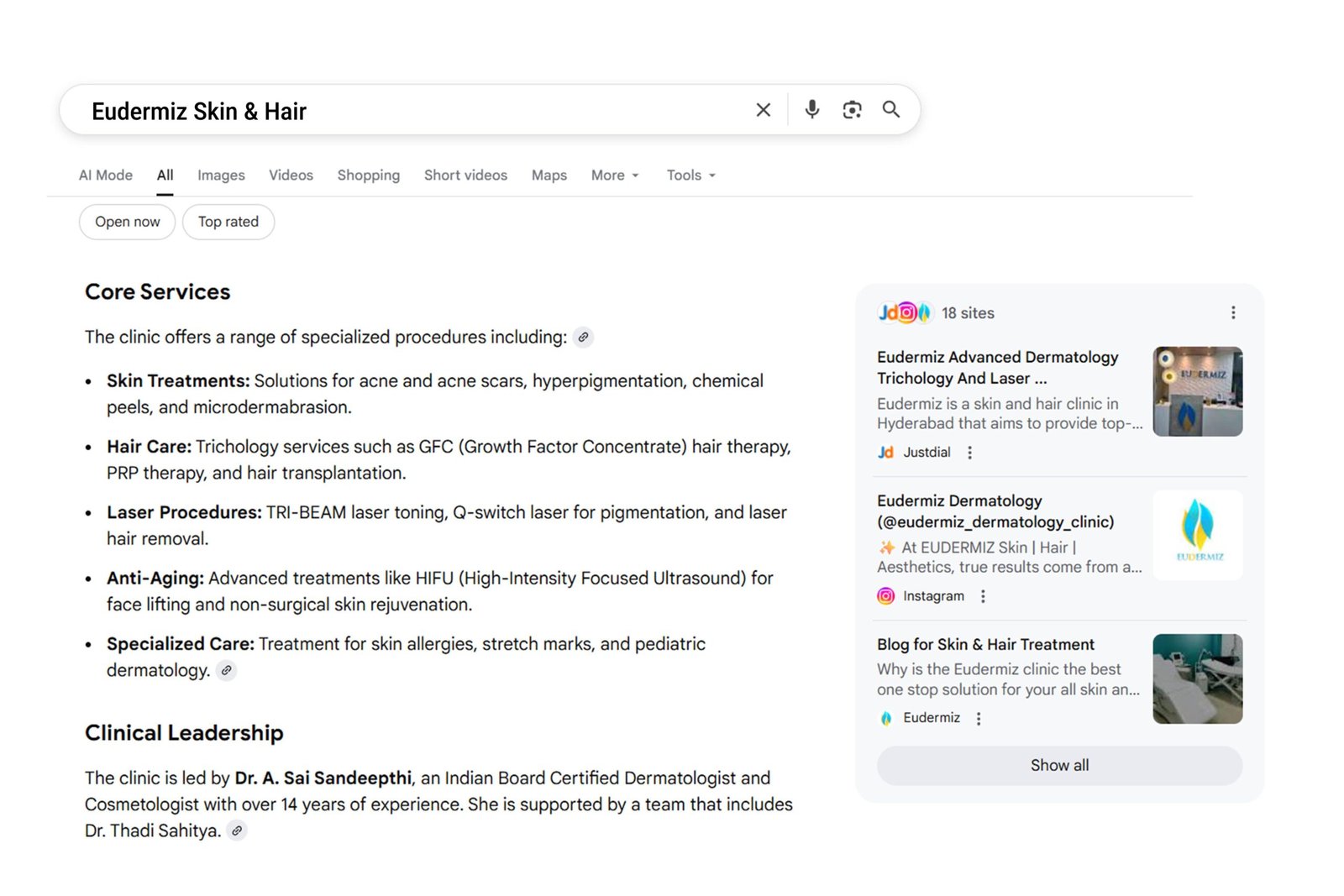This screenshot has height=896, width=1344.
Task: Click the clinic reception thumbnail on the first result
Action: [1198, 391]
